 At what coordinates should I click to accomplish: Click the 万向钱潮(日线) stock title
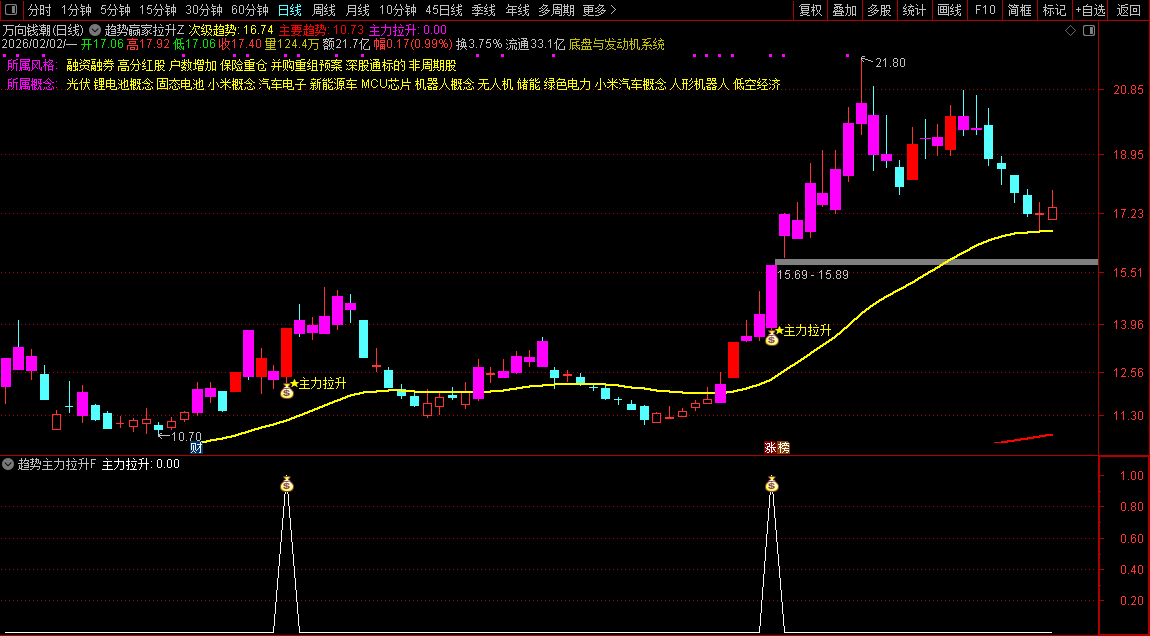tap(43, 31)
